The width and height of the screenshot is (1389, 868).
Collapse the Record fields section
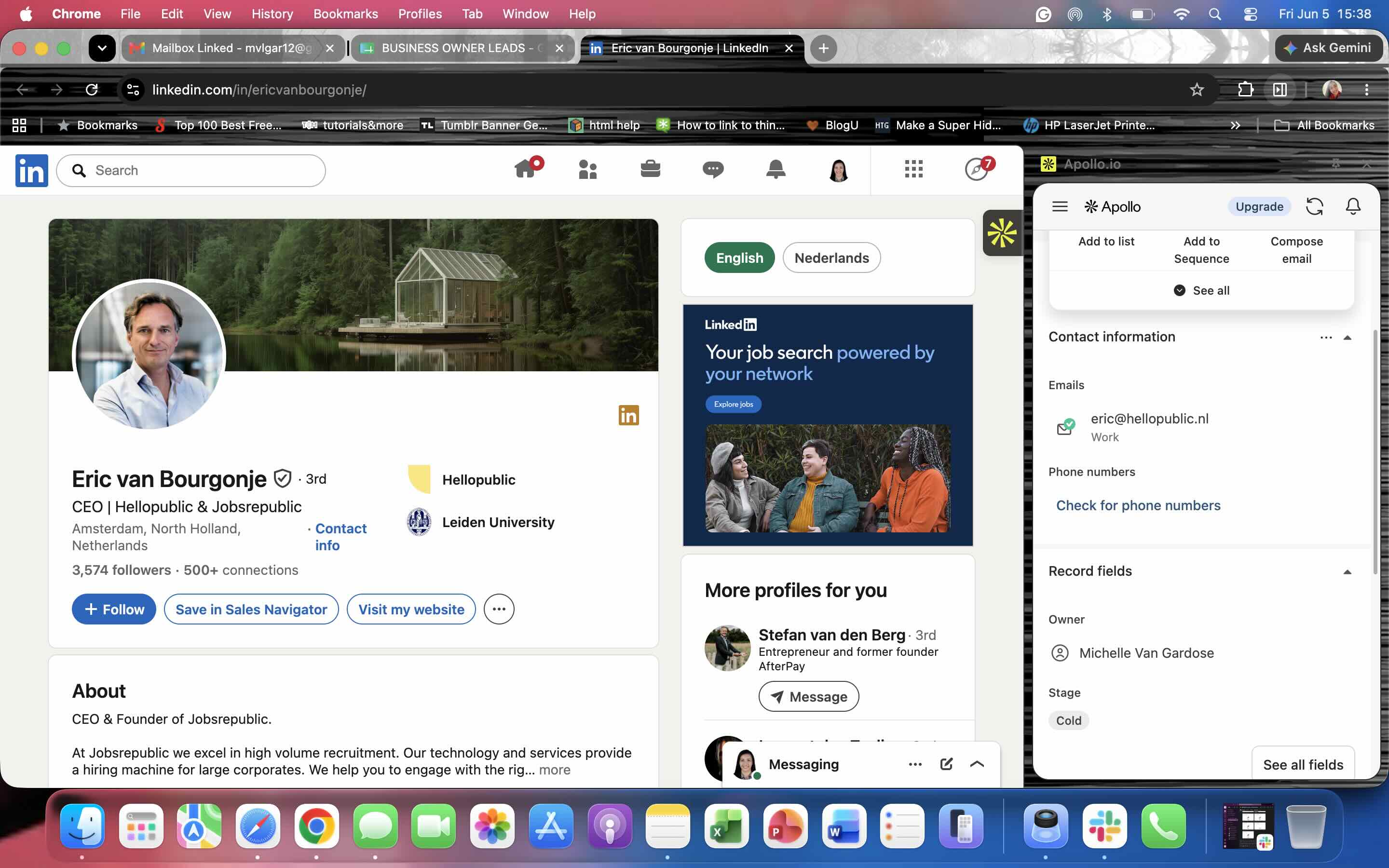(x=1347, y=572)
